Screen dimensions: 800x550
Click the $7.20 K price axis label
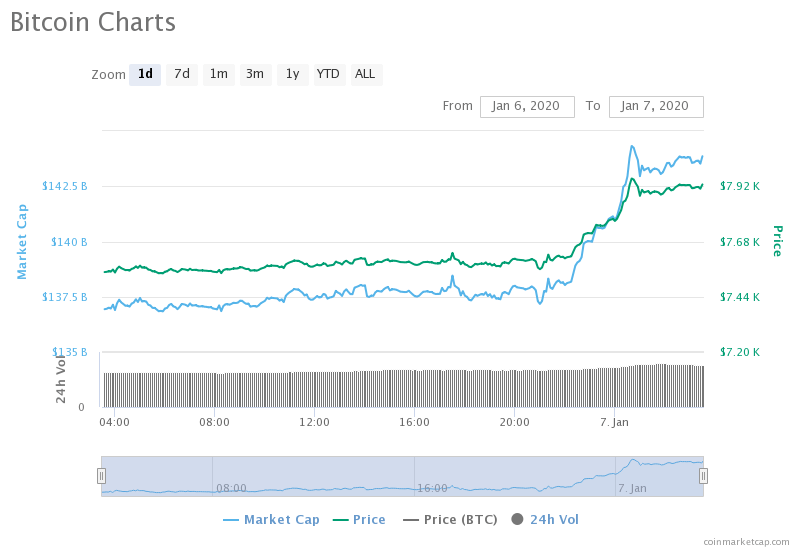[740, 352]
